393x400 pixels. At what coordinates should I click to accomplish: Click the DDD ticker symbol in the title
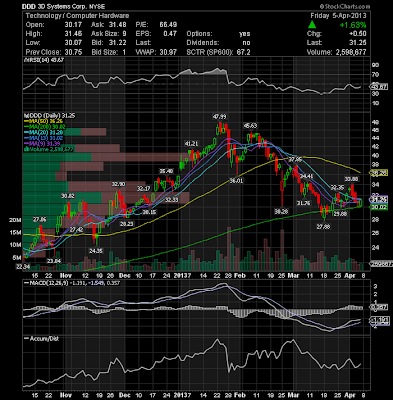tap(29, 6)
